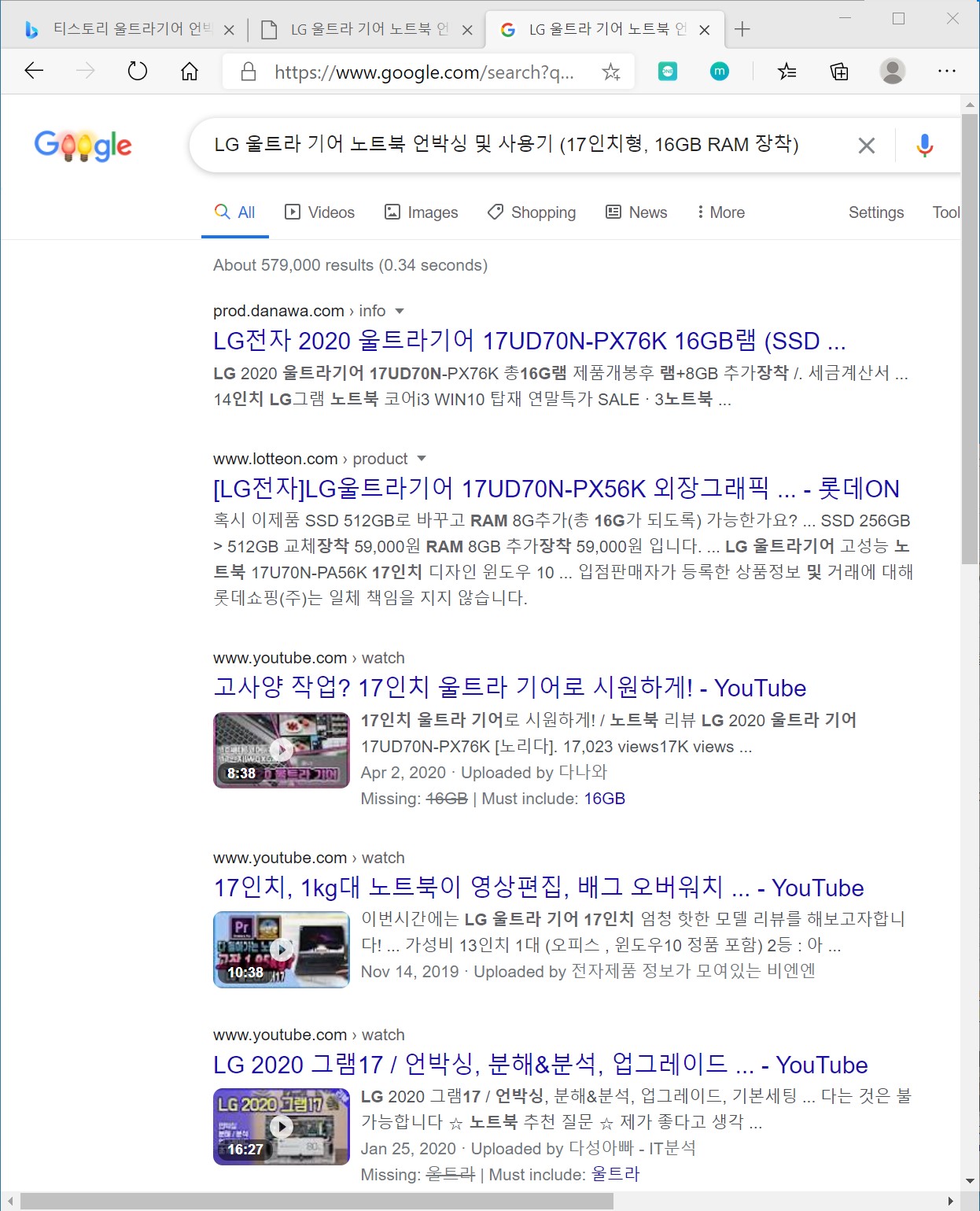Expand the More search filters menu
This screenshot has width=980, height=1211.
click(x=720, y=212)
